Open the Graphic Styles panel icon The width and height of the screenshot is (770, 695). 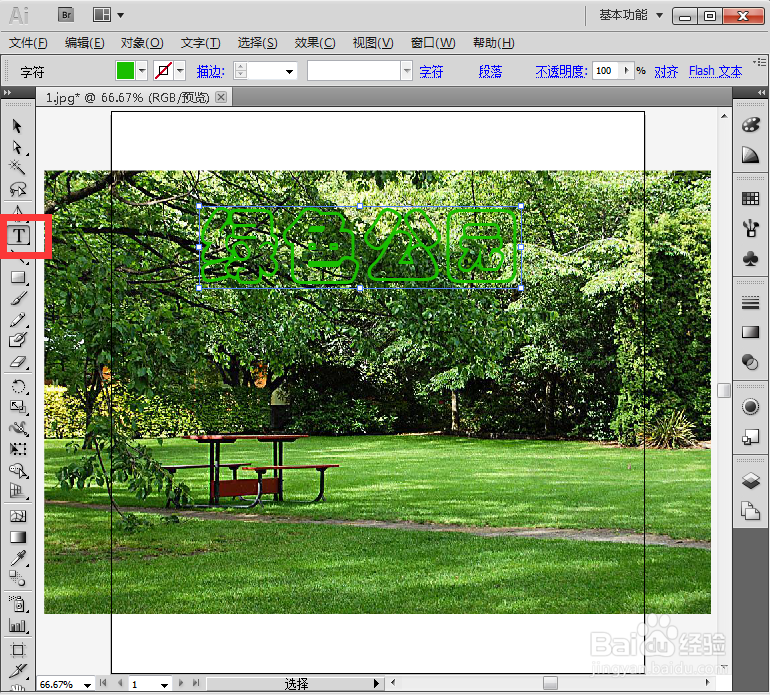coord(750,437)
